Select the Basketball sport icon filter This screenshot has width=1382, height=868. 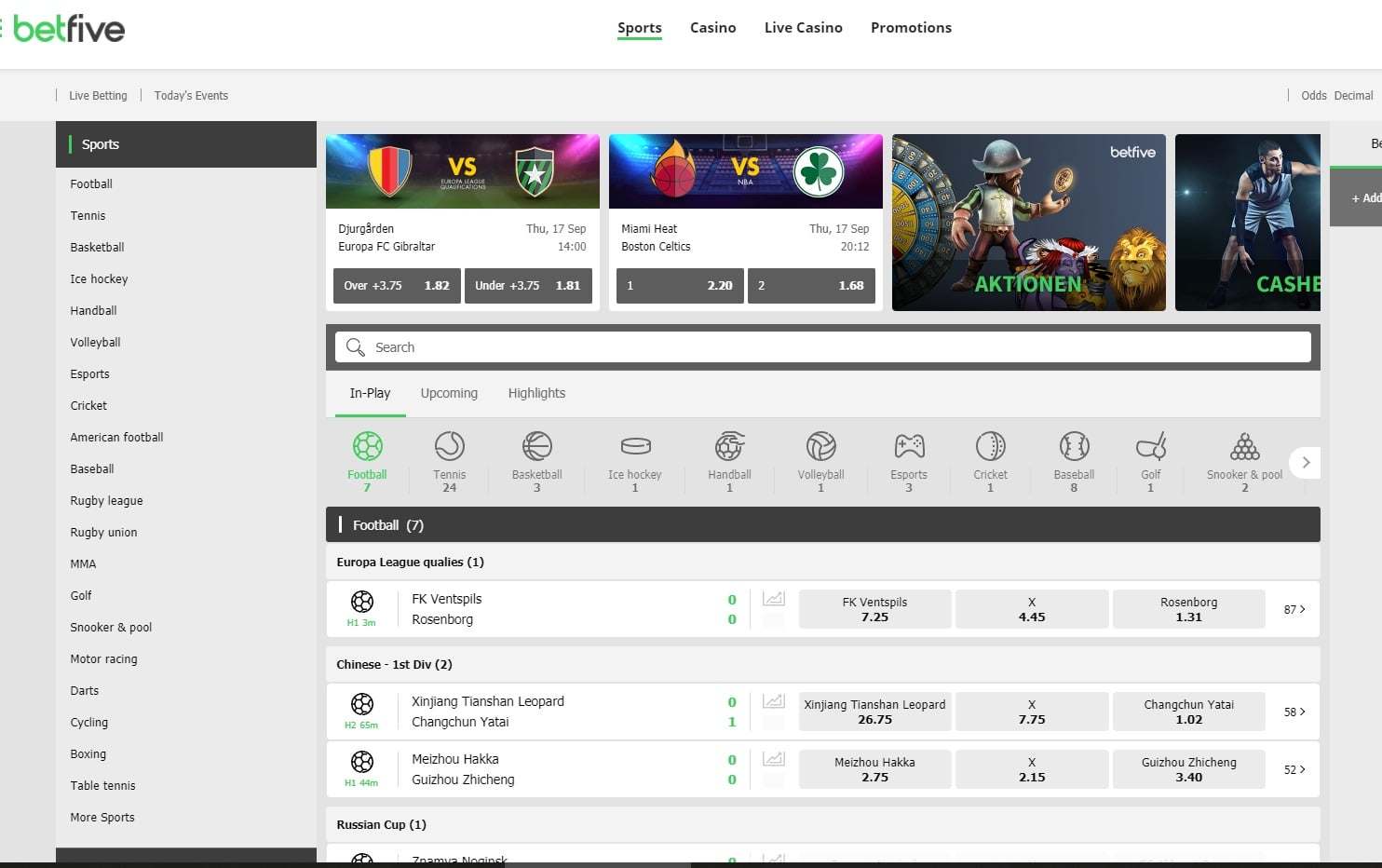point(536,446)
